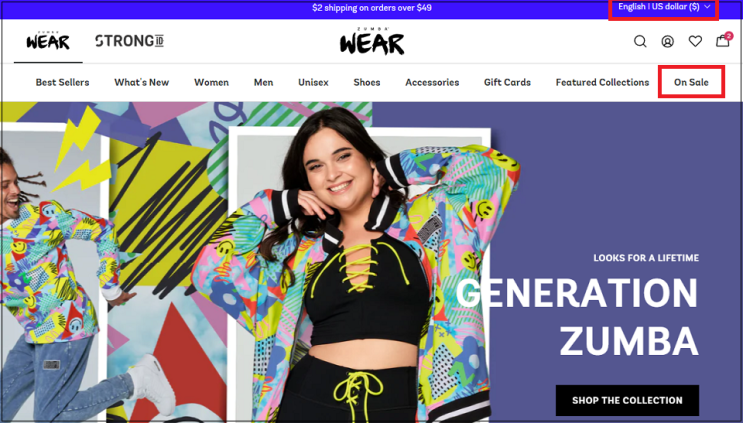Open the Accessories menu
Screen dimensions: 743x423
(x=432, y=82)
